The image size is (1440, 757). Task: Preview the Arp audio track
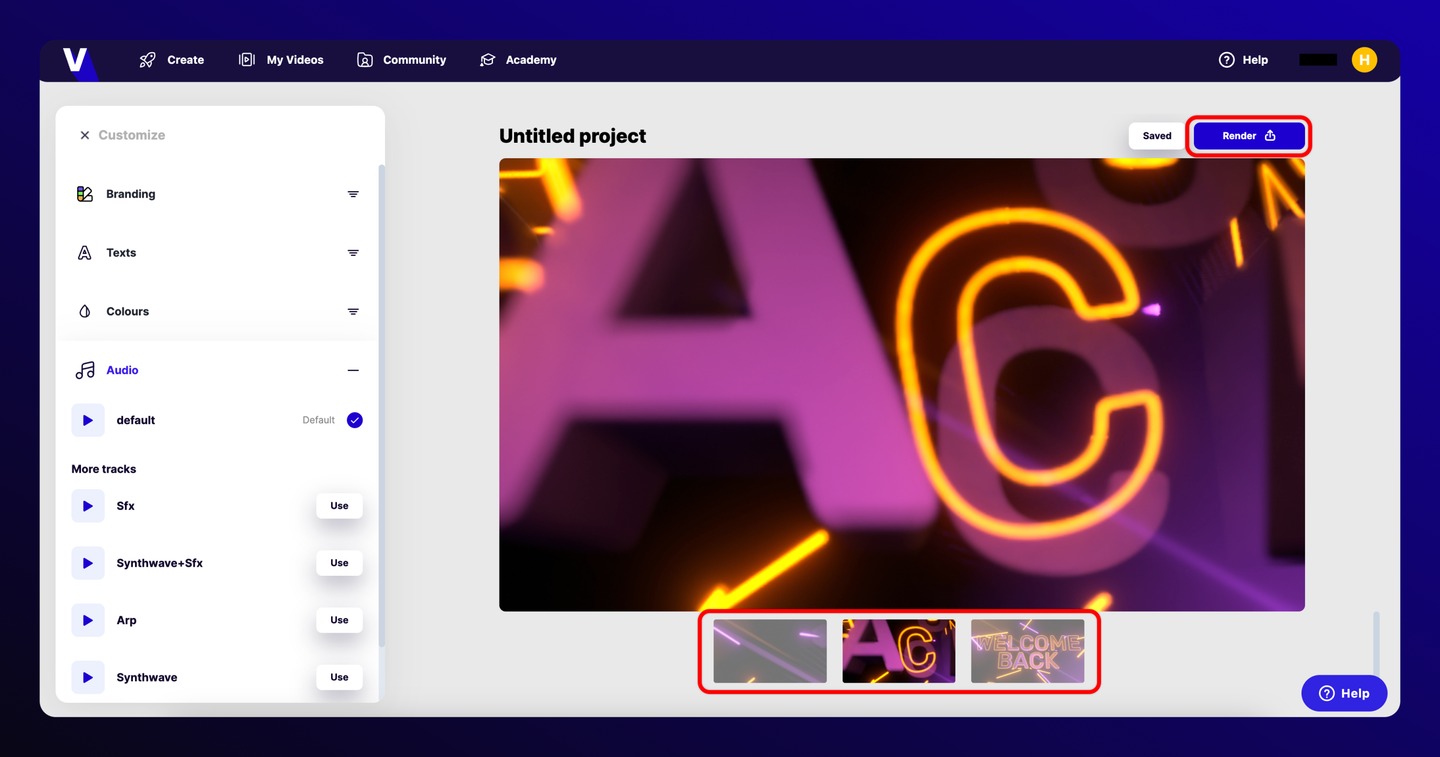(88, 620)
